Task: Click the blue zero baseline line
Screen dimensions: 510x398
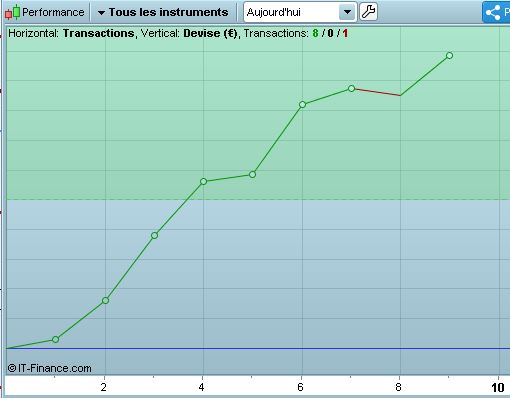Action: (258, 349)
